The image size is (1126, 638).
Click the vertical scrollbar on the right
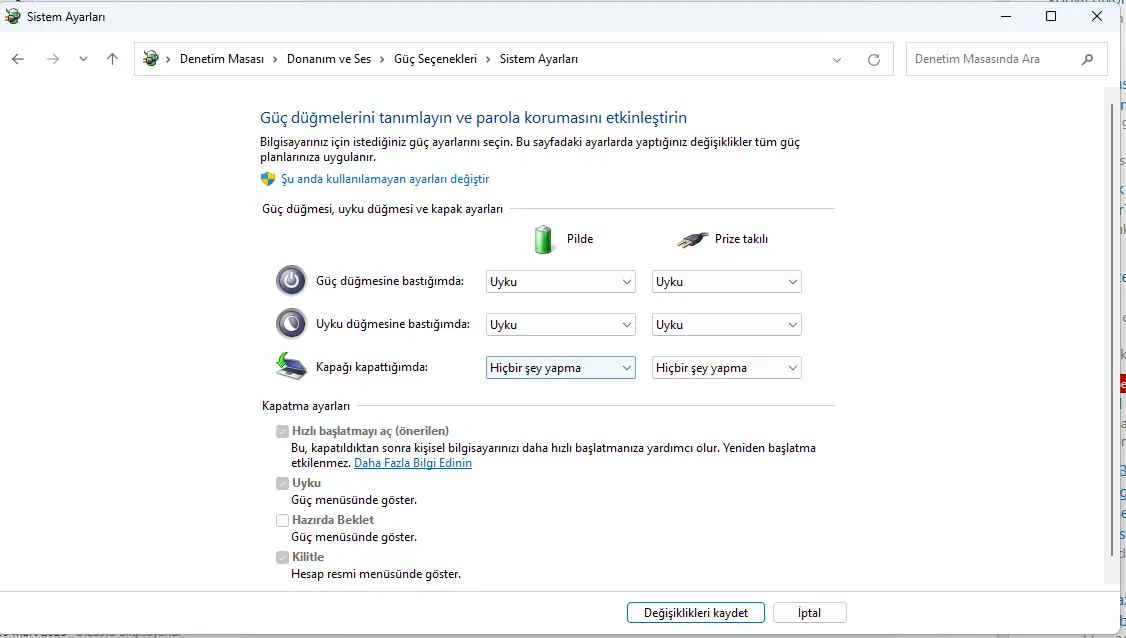point(1112,330)
